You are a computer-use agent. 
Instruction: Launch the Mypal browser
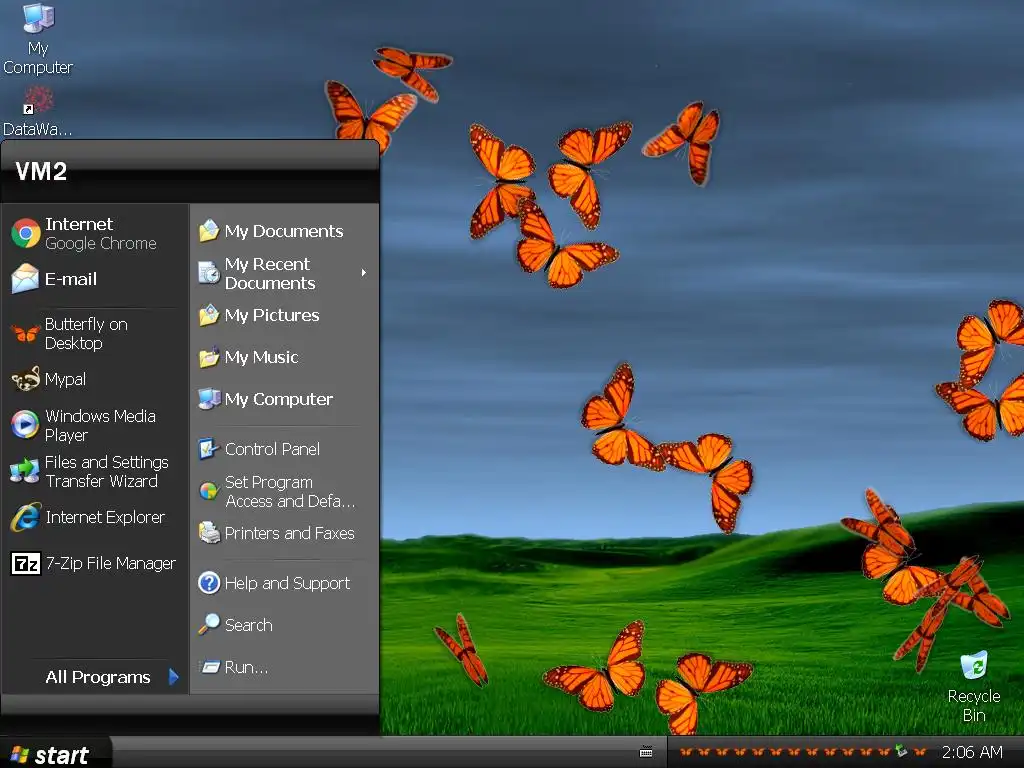95,379
